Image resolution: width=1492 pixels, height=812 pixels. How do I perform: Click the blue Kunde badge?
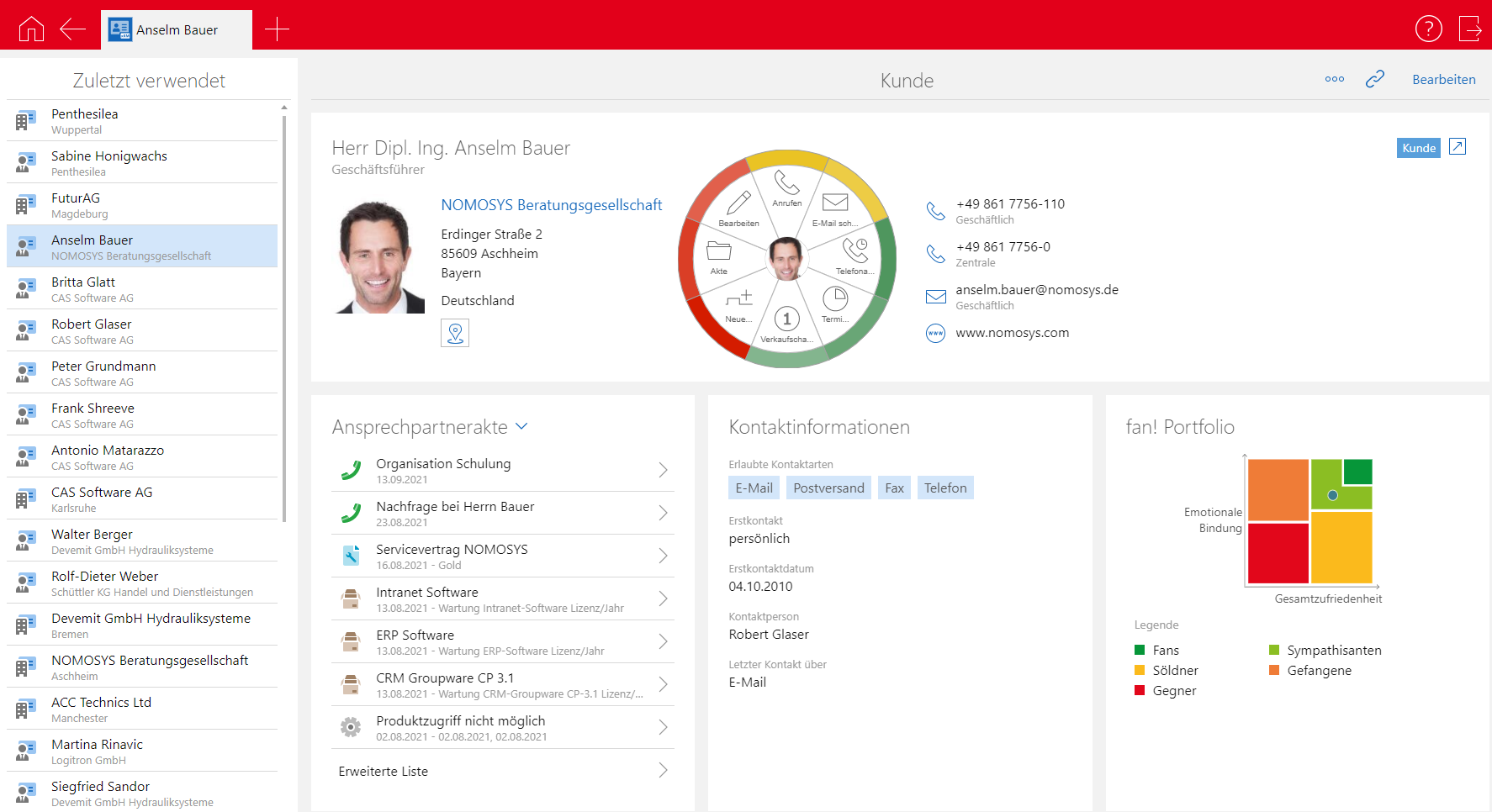click(1418, 148)
